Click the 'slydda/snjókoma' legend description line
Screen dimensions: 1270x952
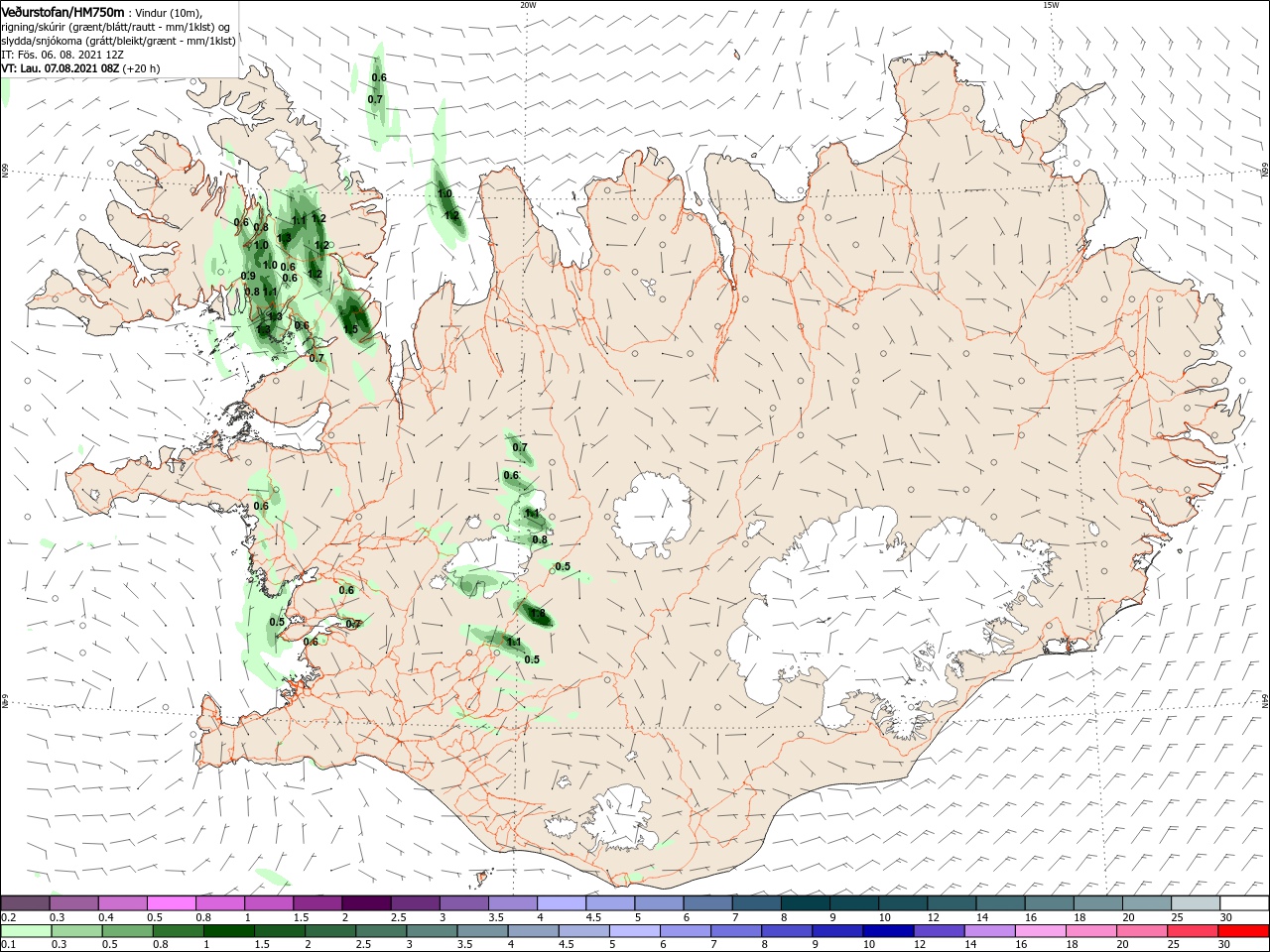click(118, 41)
